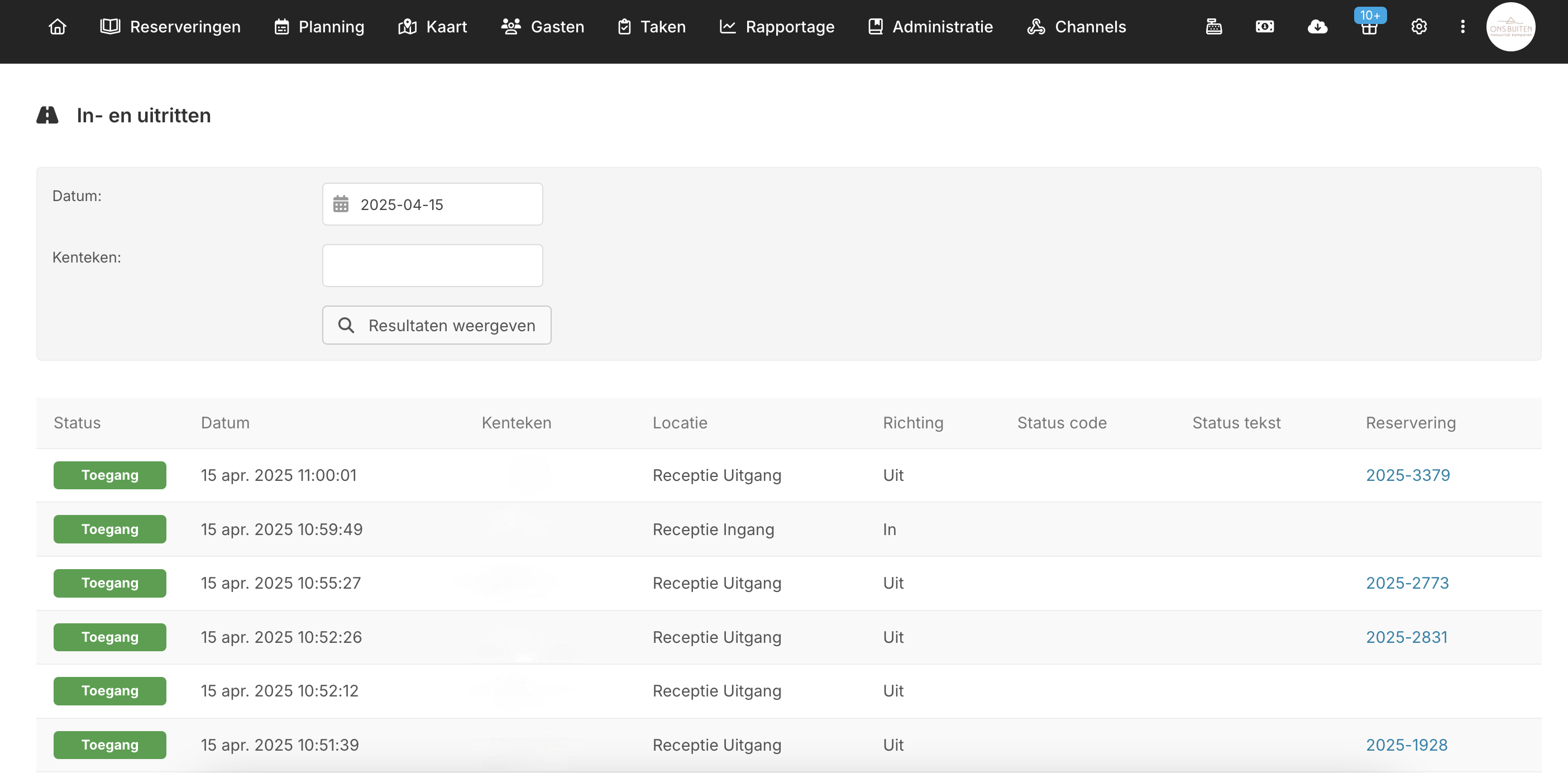This screenshot has height=773, width=1568.
Task: Click the cloud download icon
Action: [1317, 27]
